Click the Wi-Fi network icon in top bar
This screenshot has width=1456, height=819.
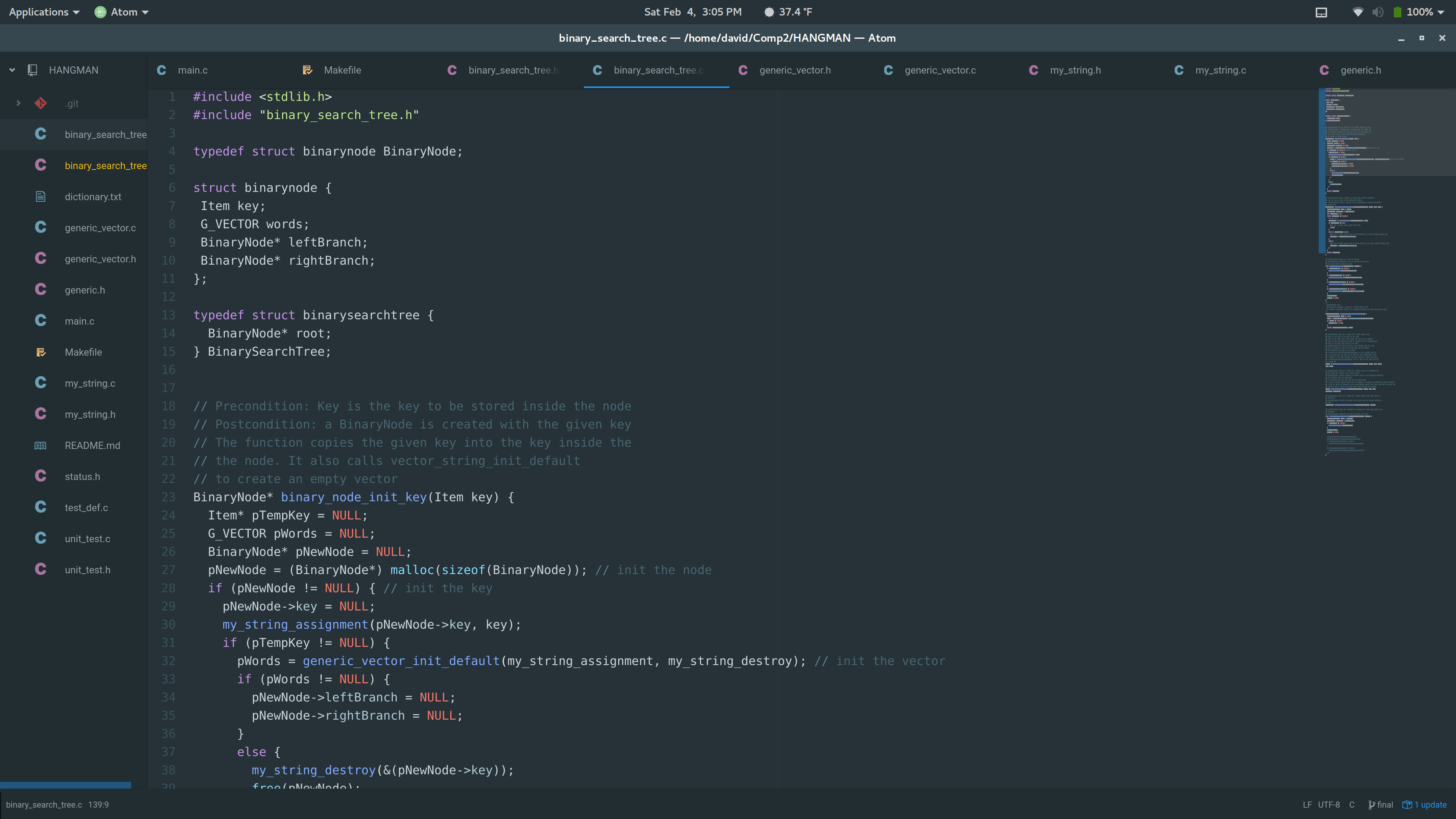pos(1358,12)
